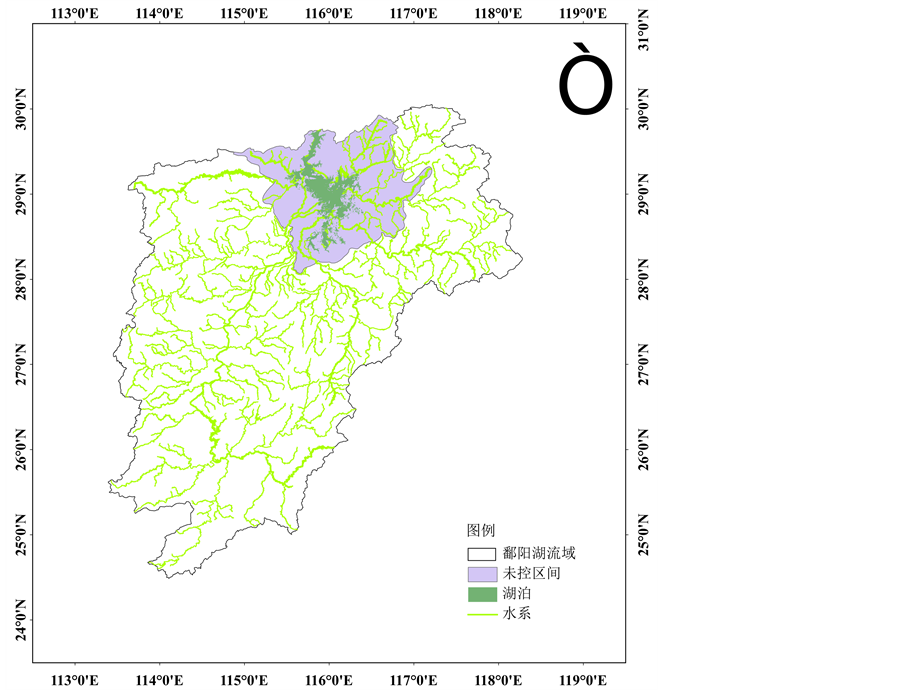
Task: Click the 未控区间 legend label text
Action: point(530,574)
